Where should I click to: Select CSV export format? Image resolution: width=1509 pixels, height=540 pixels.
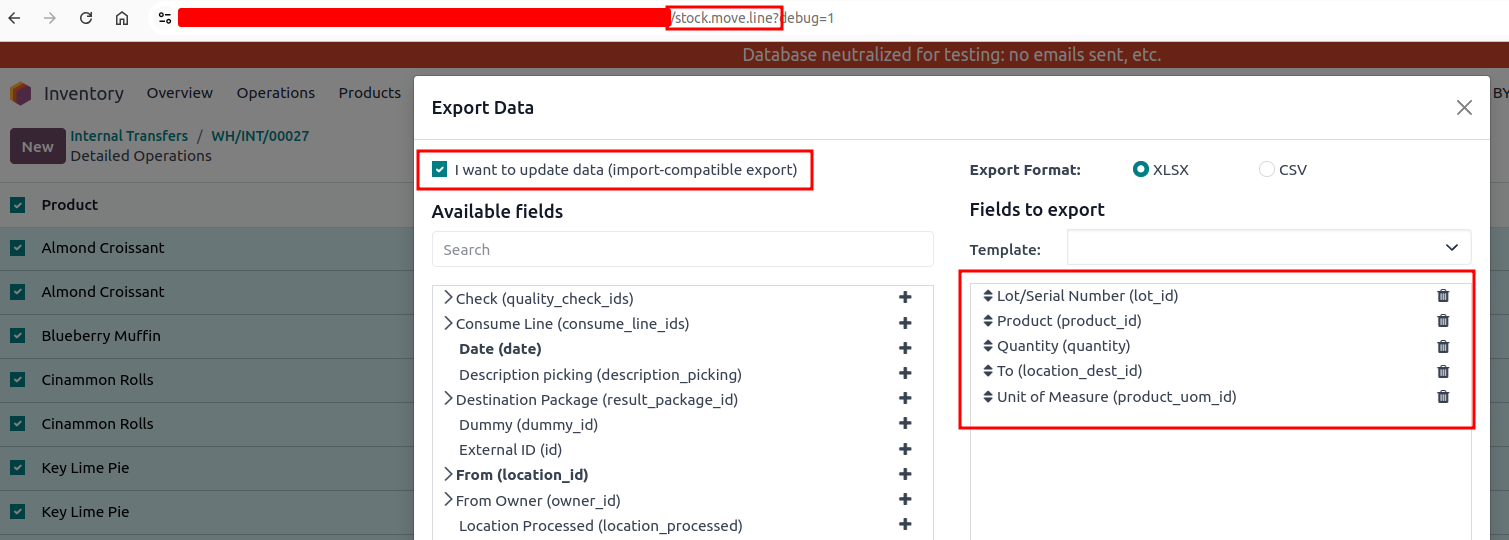tap(1267, 170)
